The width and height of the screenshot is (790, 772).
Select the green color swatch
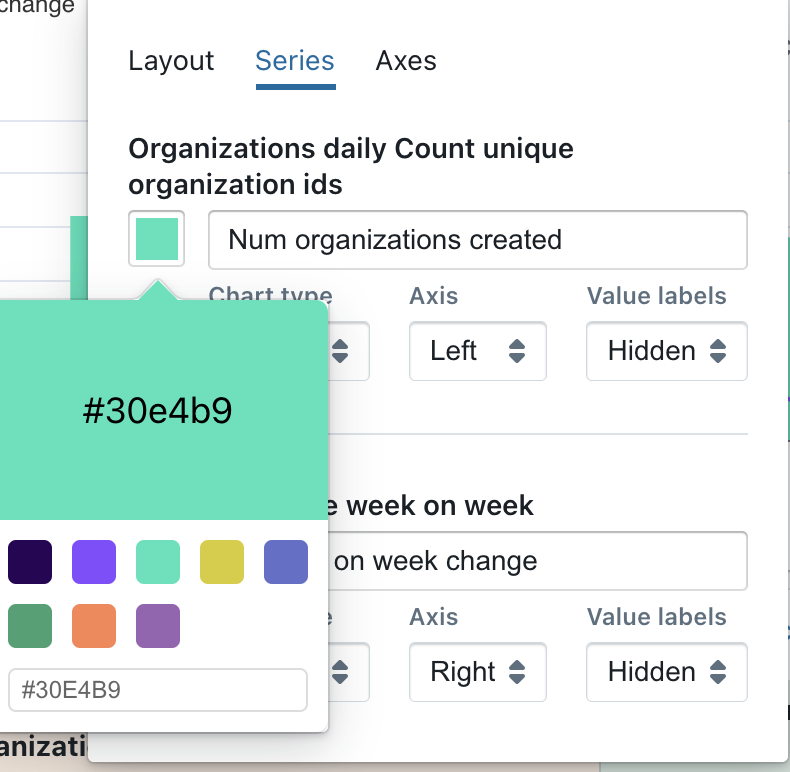[x=30, y=626]
